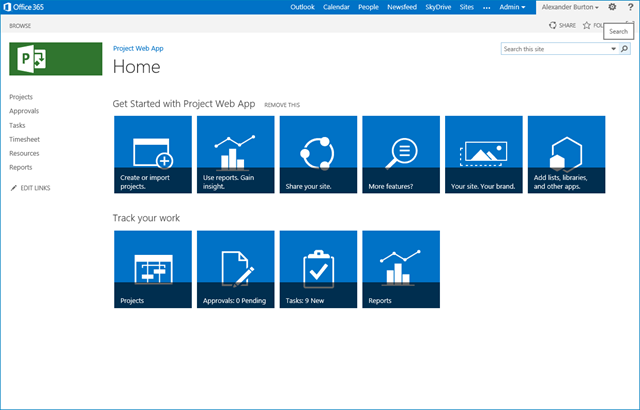Open Approvals in the left navigation
This screenshot has height=410, width=640.
(24, 111)
